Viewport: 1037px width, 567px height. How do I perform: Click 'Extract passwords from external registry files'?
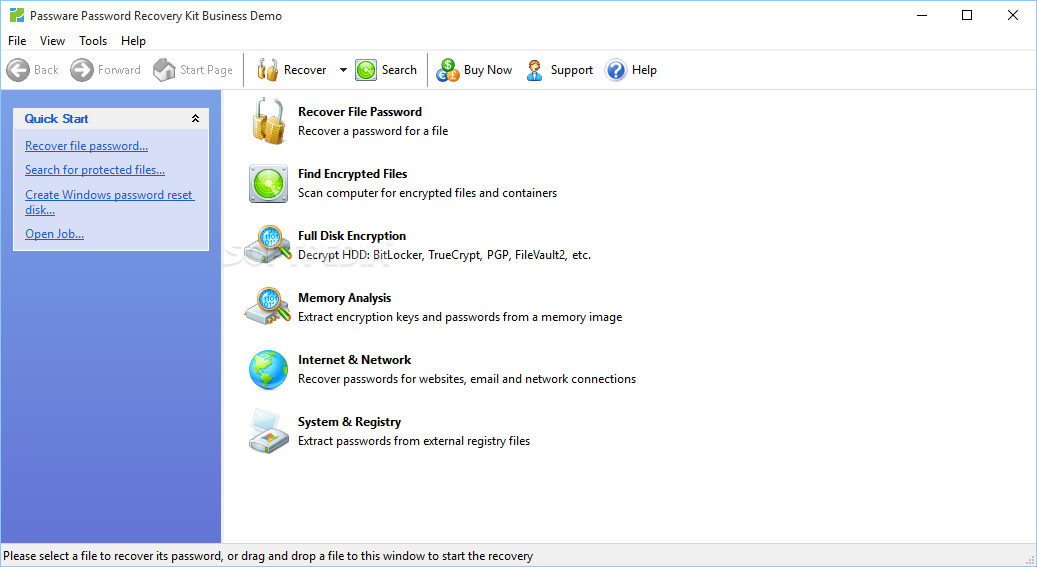(414, 441)
